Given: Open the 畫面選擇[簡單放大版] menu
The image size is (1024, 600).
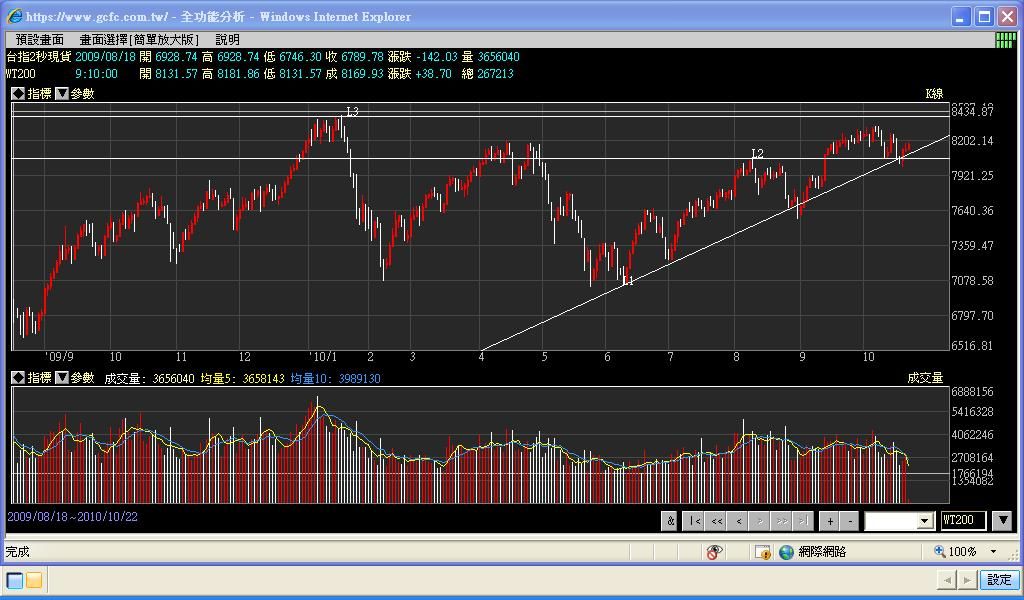Looking at the screenshot, I should [x=139, y=40].
